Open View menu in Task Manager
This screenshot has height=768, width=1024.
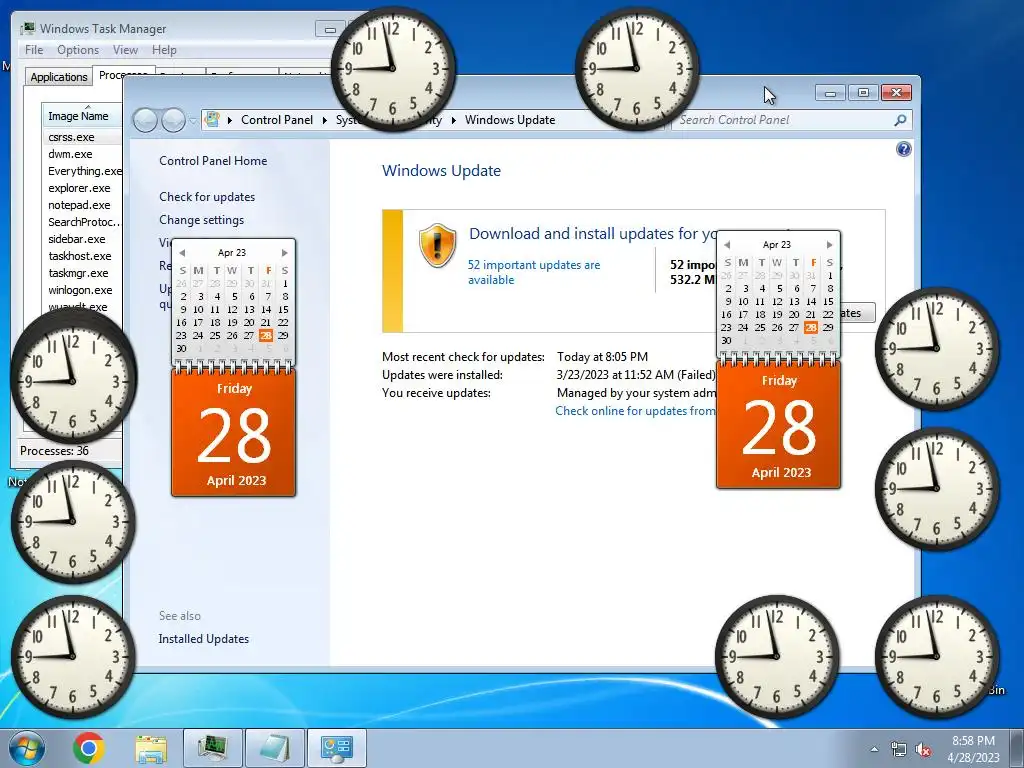click(125, 50)
